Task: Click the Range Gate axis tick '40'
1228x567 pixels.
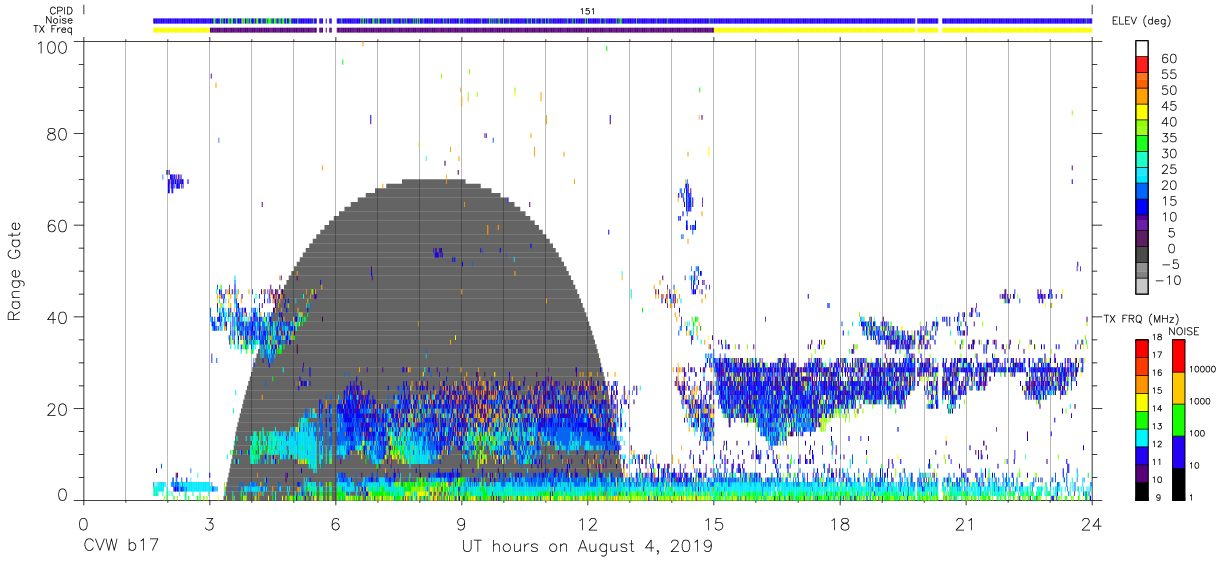Action: (59, 317)
